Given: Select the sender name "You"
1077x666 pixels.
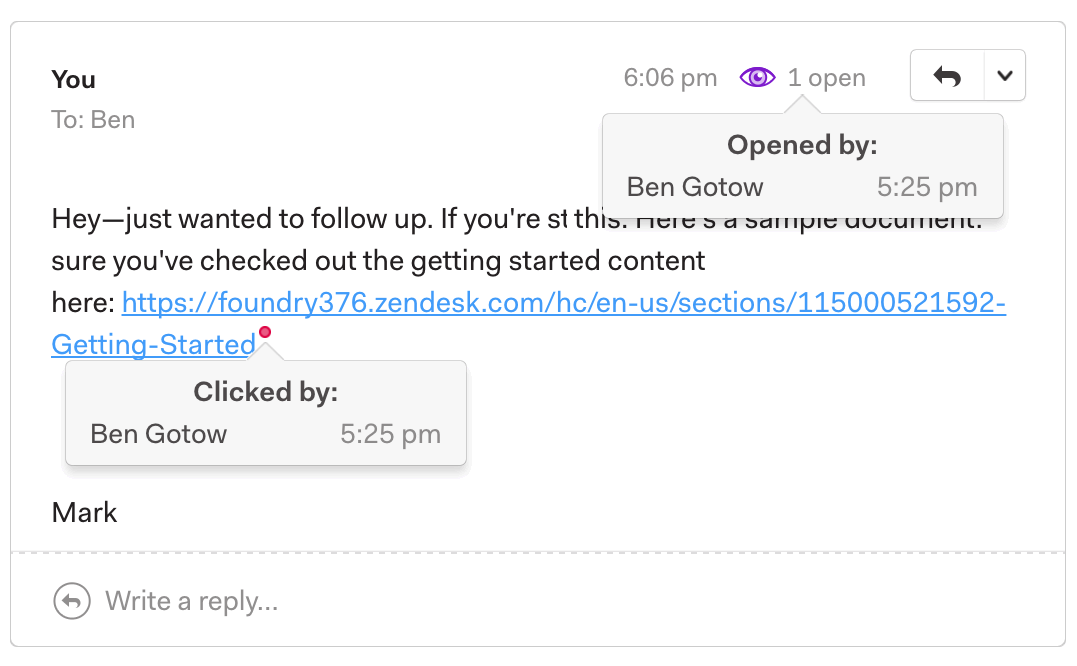Looking at the screenshot, I should click(74, 79).
